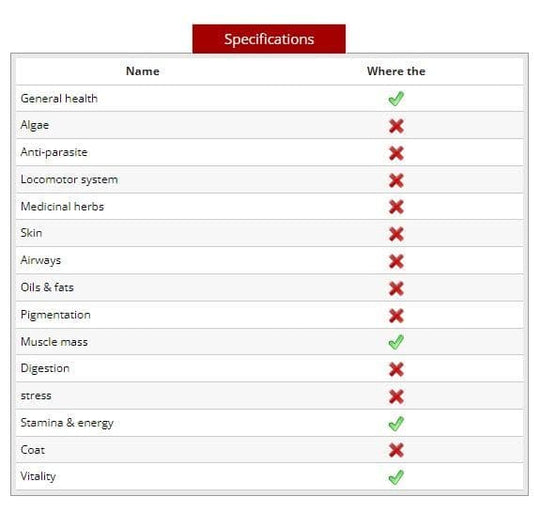540x512 pixels.
Task: Click the red cross in Oils & fats row
Action: pos(396,289)
